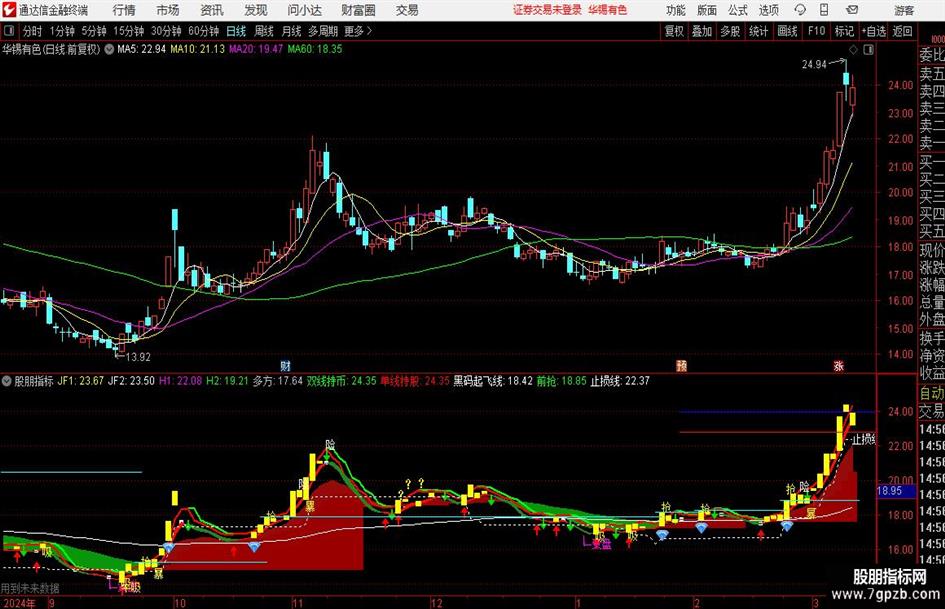Image resolution: width=945 pixels, height=609 pixels.
Task: Open the 多周期 multi-period view
Action: pos(323,31)
